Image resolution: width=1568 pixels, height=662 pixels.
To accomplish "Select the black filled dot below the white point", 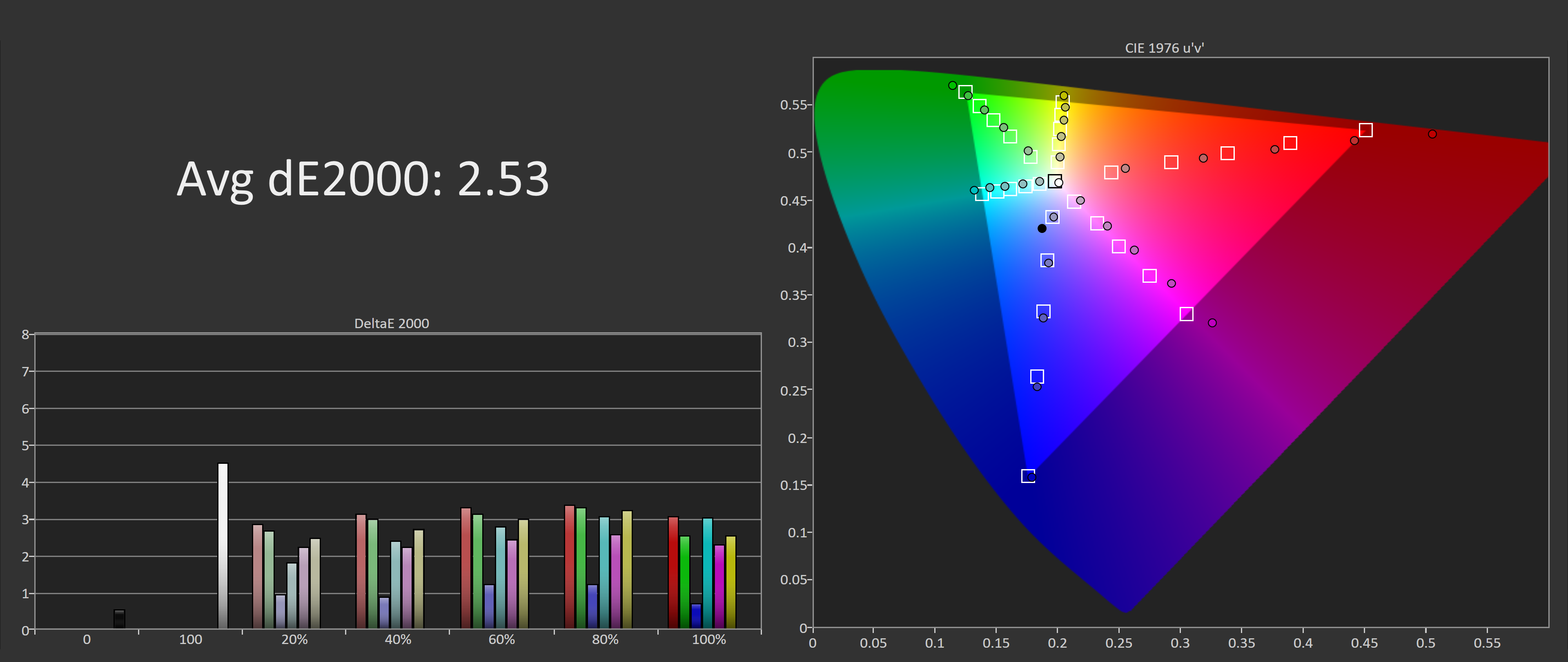I will point(1042,228).
